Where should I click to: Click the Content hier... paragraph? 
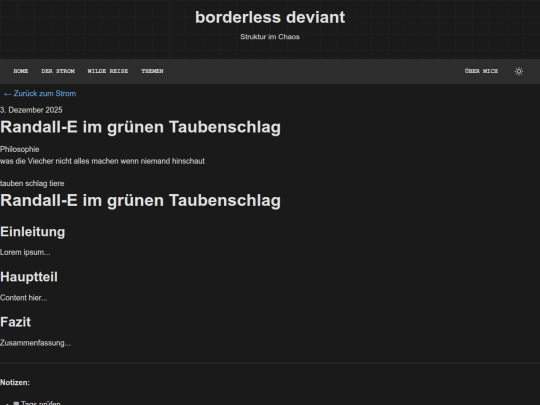click(x=24, y=298)
